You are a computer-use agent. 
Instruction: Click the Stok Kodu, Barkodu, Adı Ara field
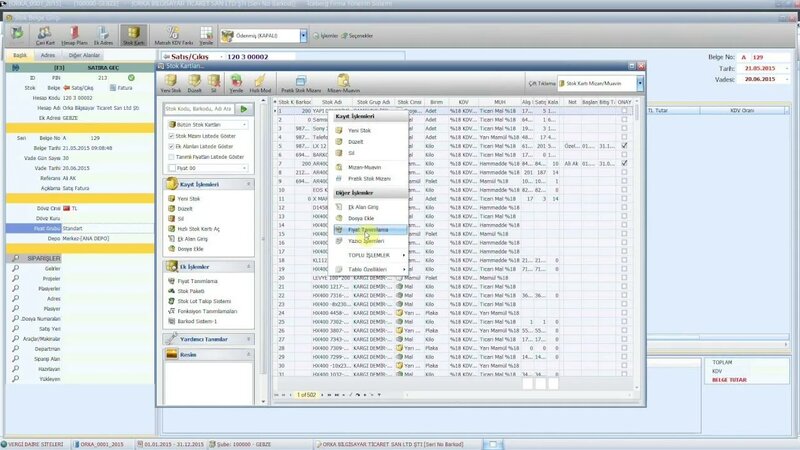coord(199,109)
